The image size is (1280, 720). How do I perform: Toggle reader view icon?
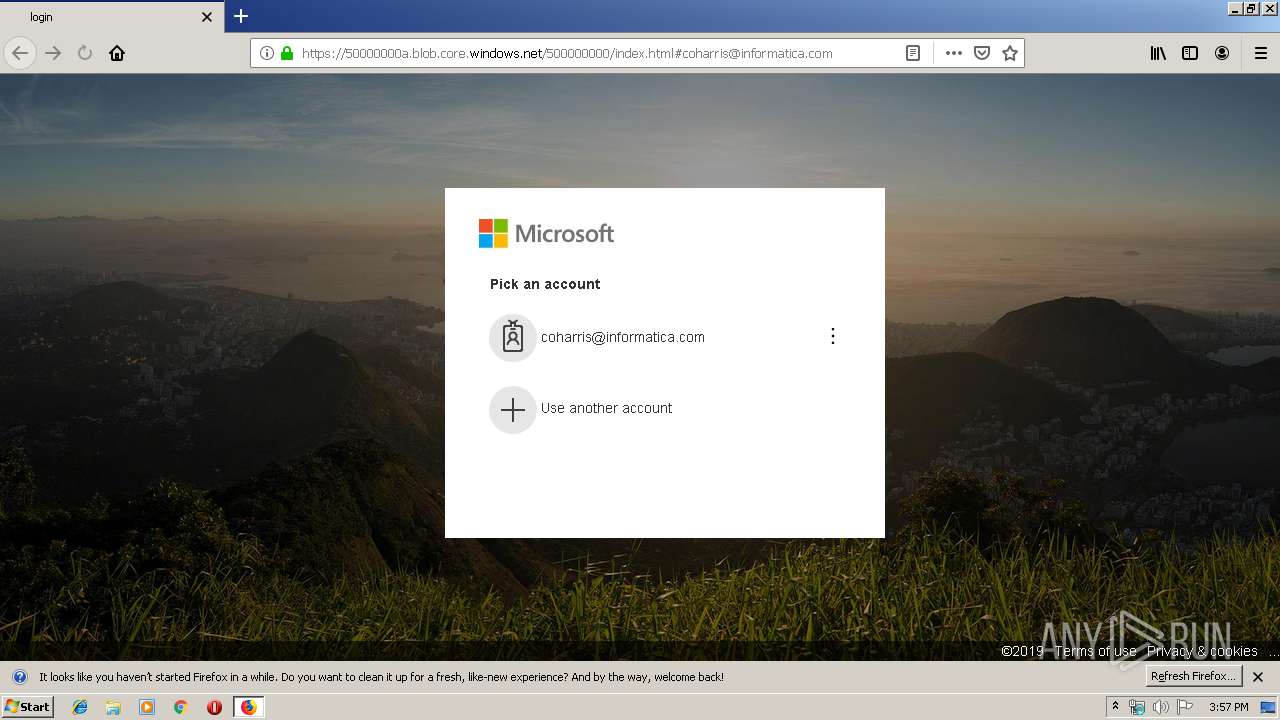[913, 53]
